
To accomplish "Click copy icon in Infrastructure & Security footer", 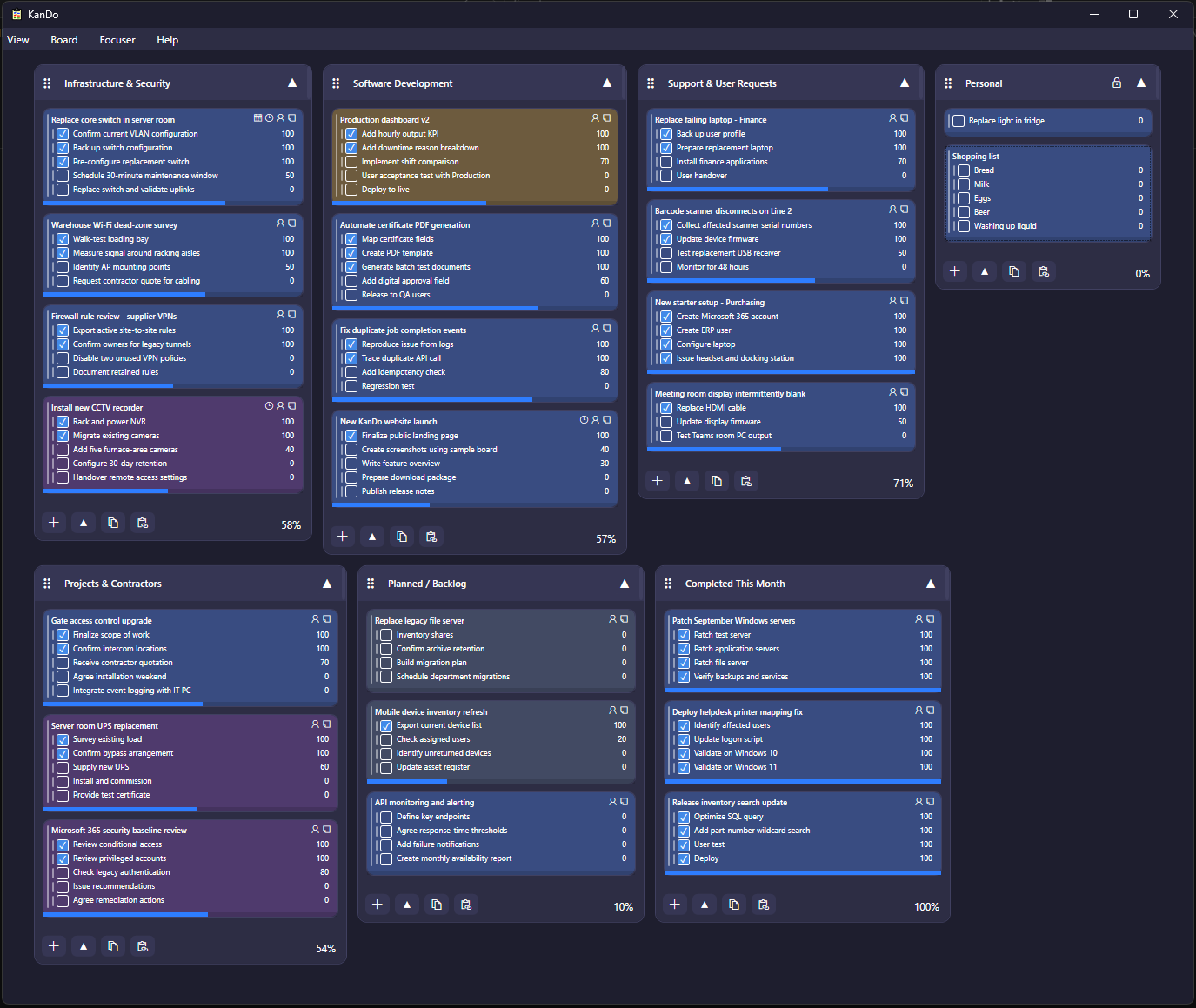I will point(113,523).
